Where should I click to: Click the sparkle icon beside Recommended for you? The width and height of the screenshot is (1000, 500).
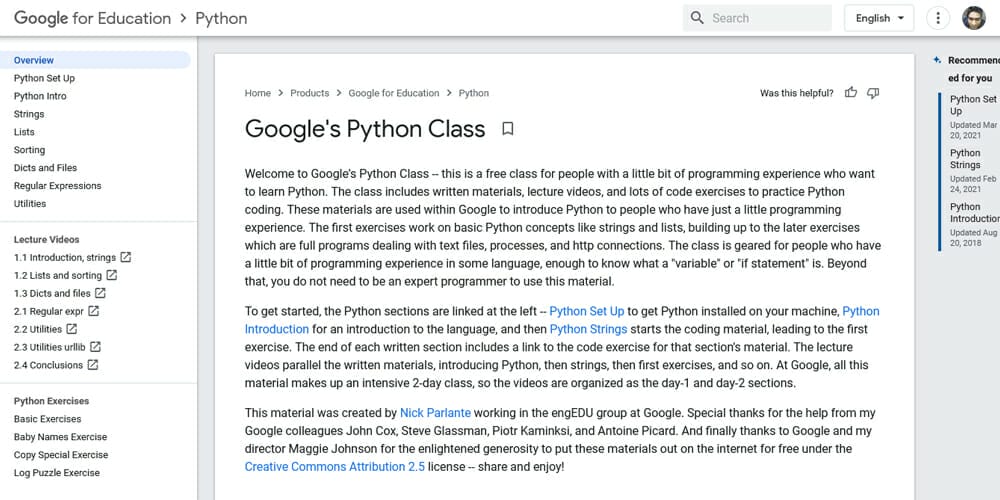click(936, 60)
